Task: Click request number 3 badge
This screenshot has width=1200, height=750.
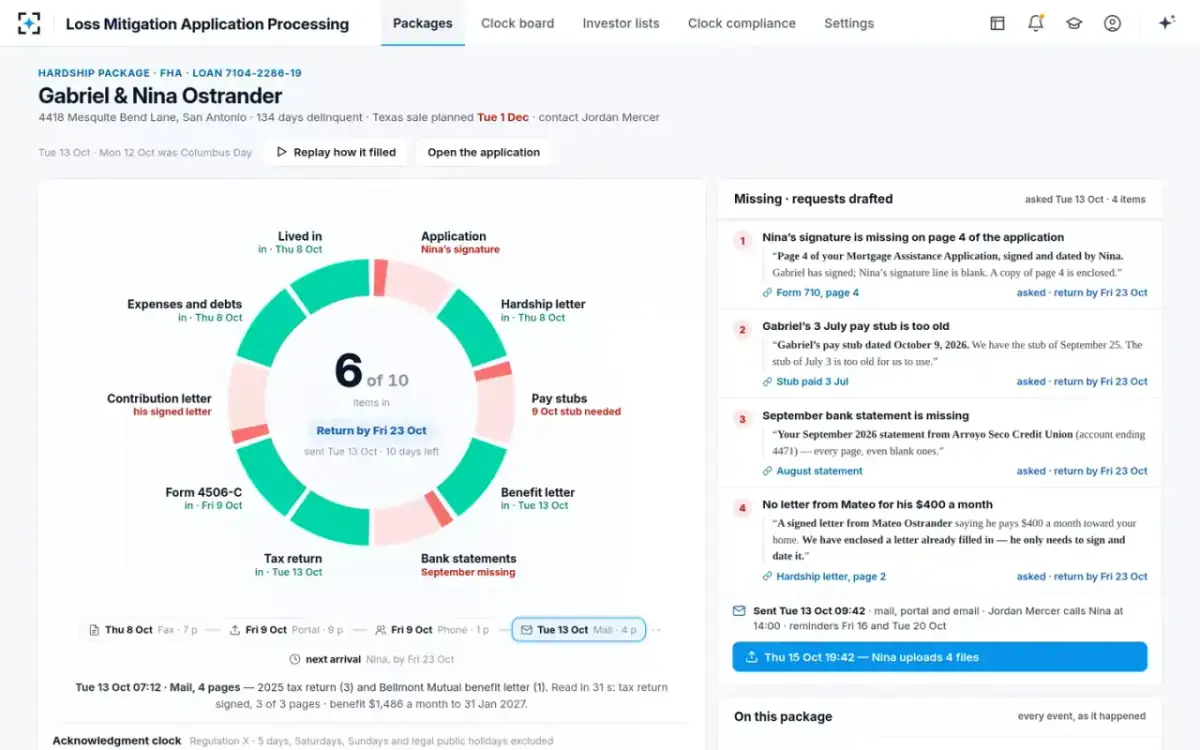Action: 742,419
